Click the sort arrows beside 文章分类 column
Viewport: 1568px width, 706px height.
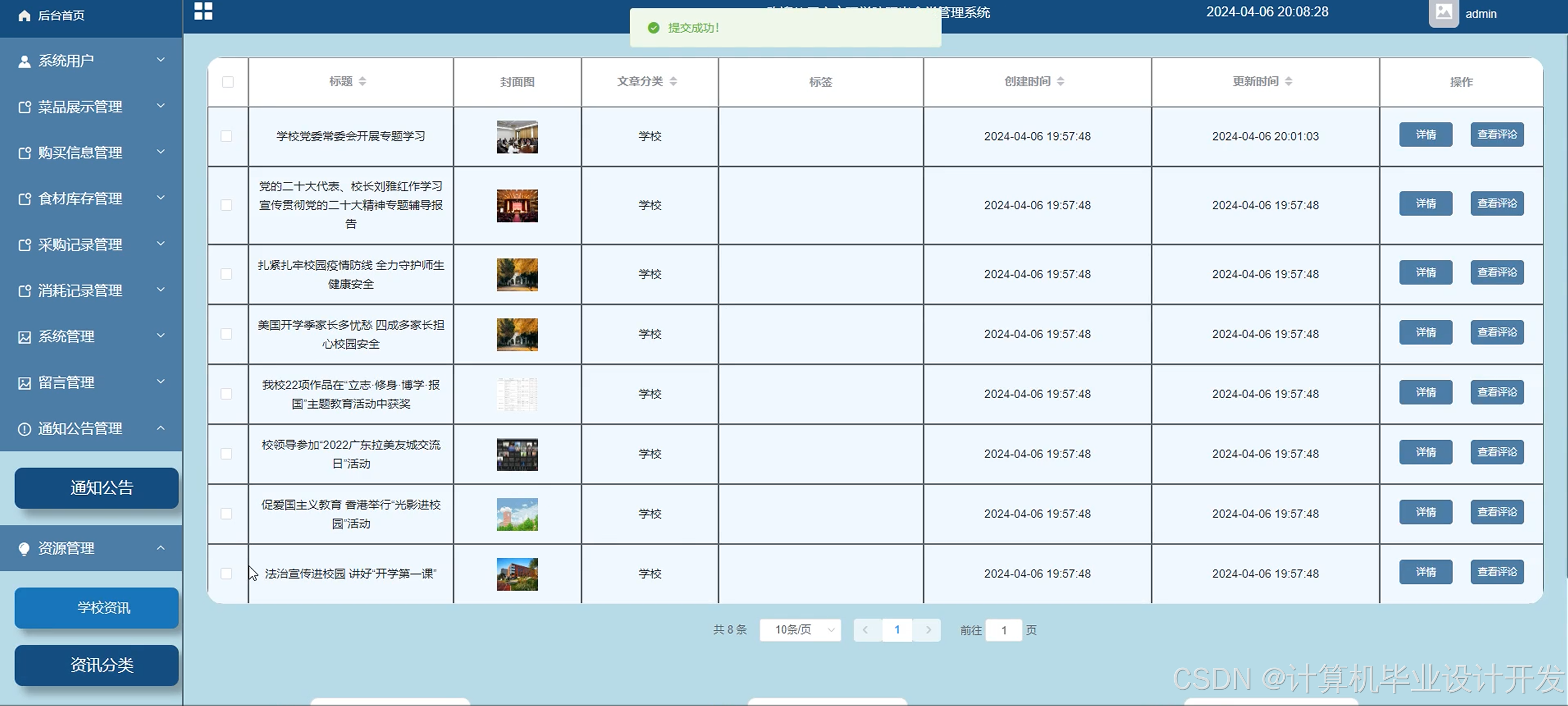673,82
